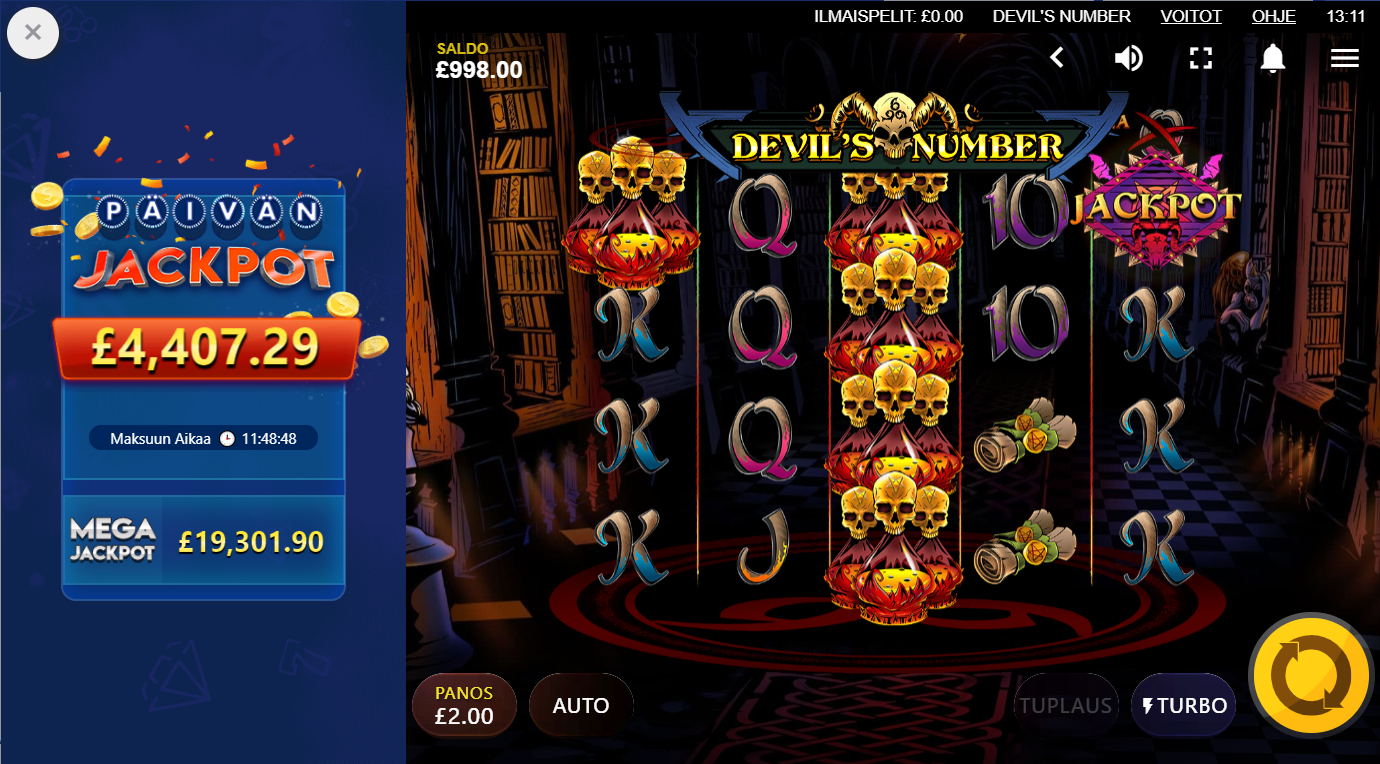Click the pink JACKPOT emblem icon
1380x764 pixels.
click(x=1156, y=210)
